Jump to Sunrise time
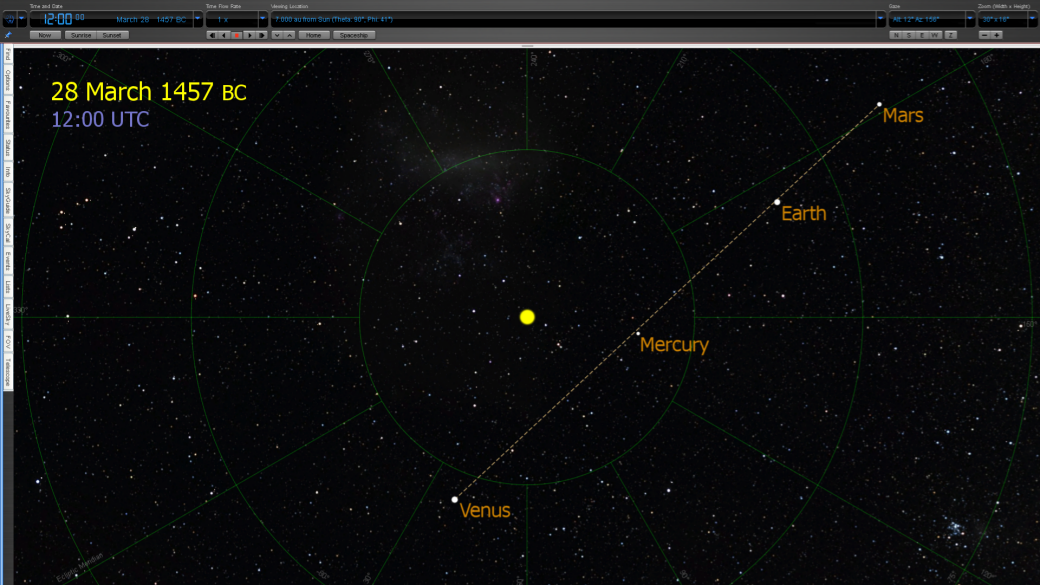Screen dimensions: 1040x585 [81, 35]
